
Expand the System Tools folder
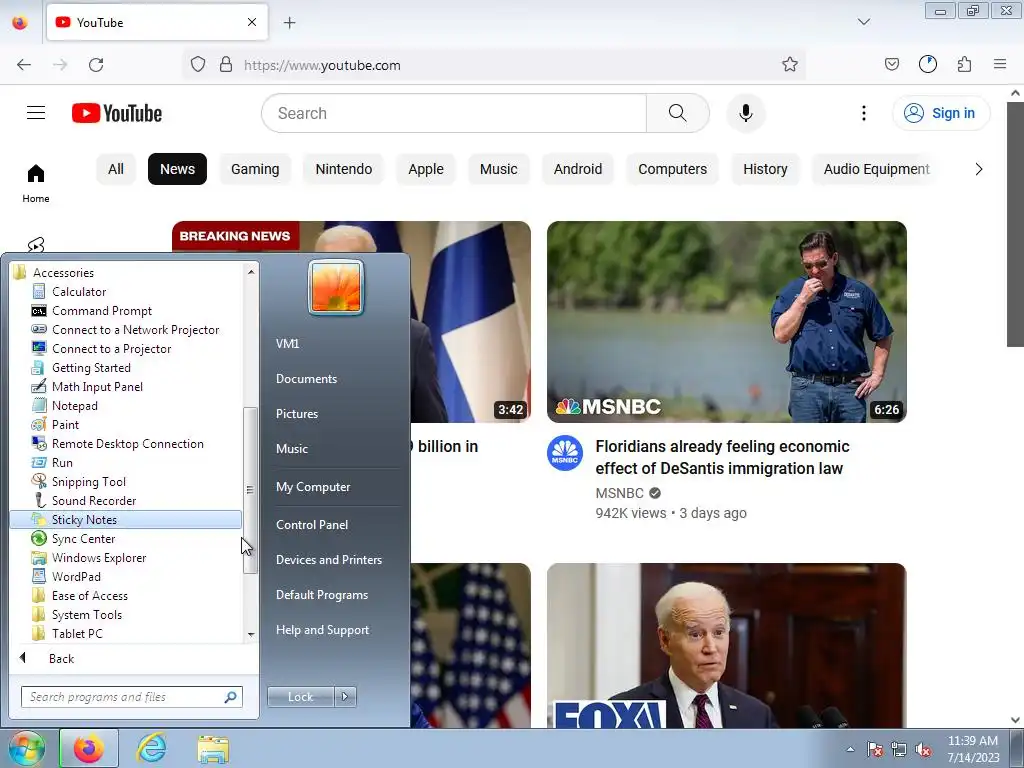[x=86, y=615]
